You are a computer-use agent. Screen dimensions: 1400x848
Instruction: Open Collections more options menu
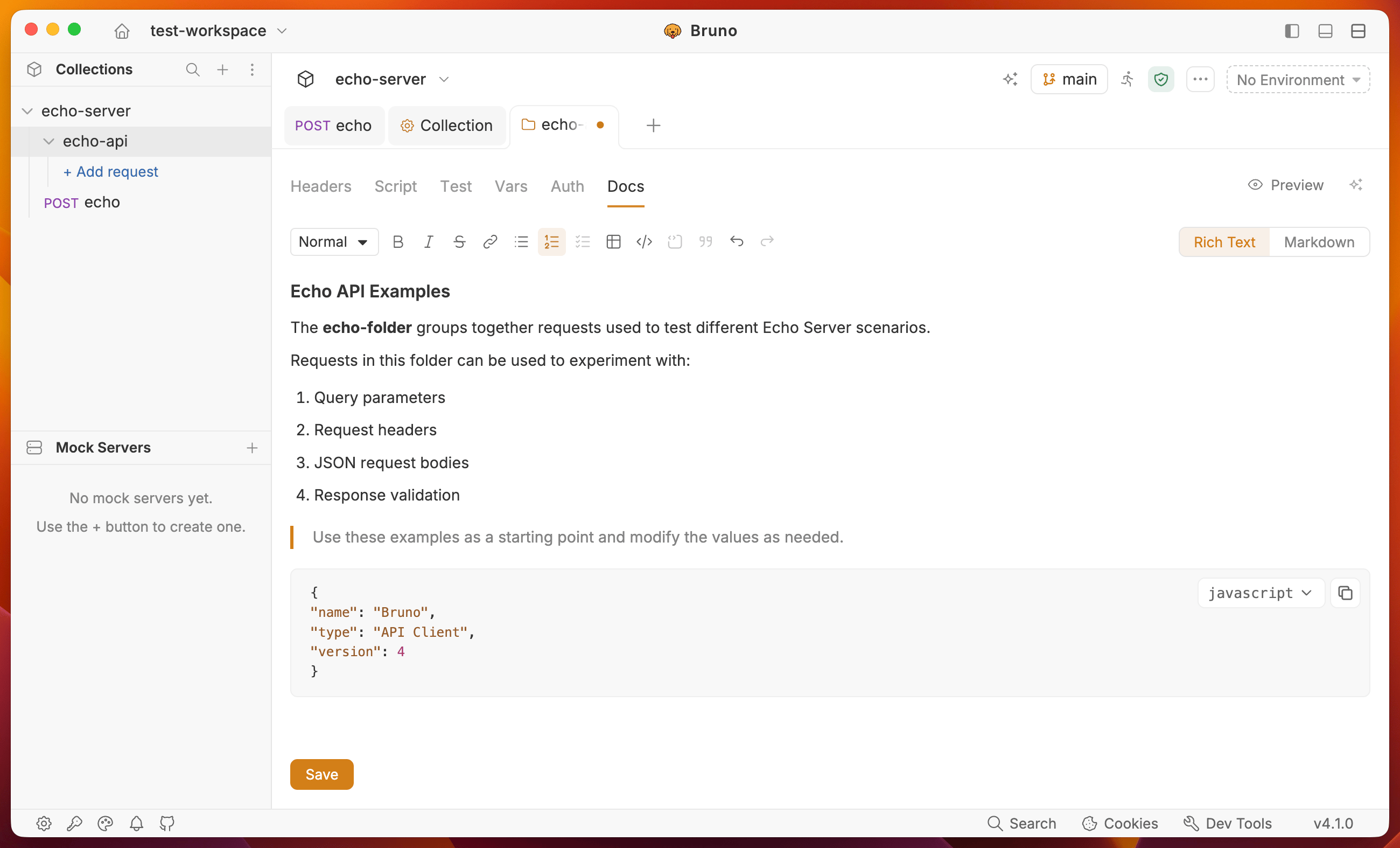(253, 69)
